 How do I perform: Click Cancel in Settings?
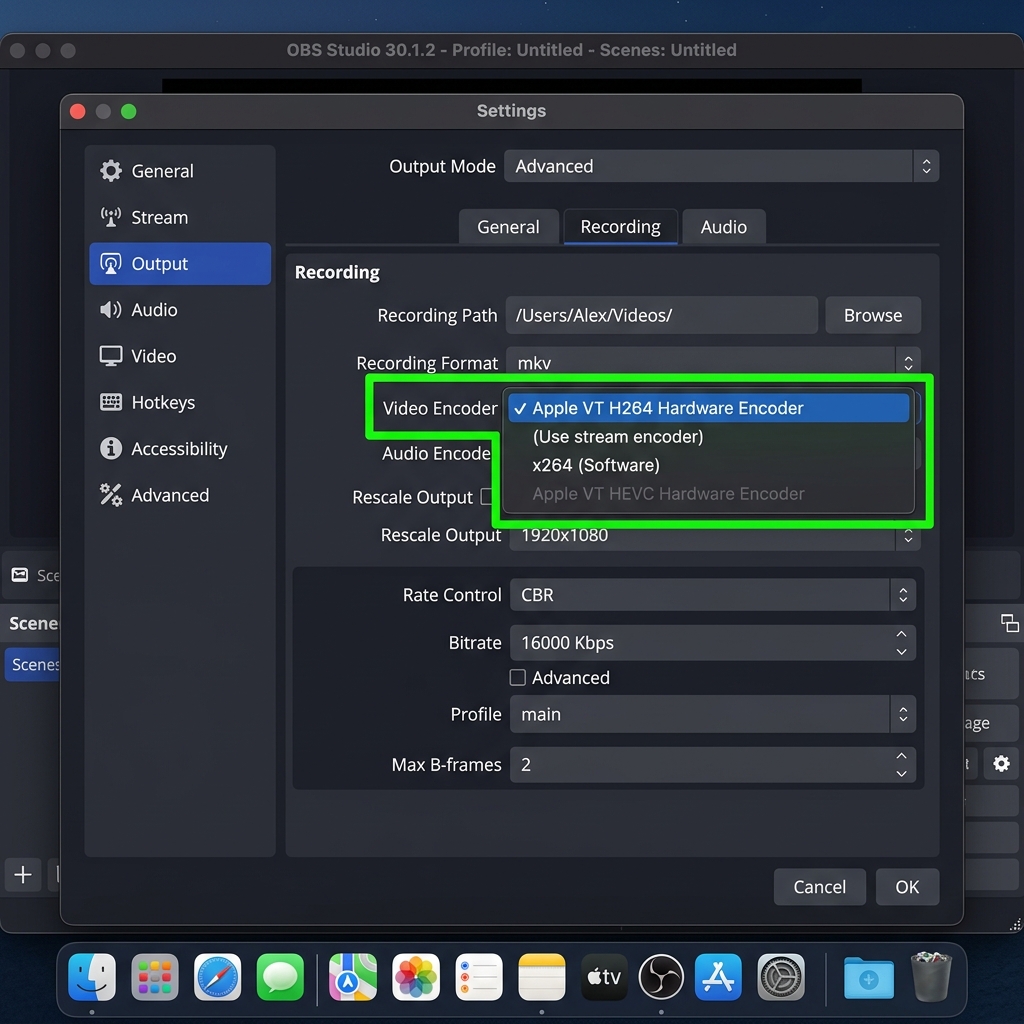pos(820,886)
